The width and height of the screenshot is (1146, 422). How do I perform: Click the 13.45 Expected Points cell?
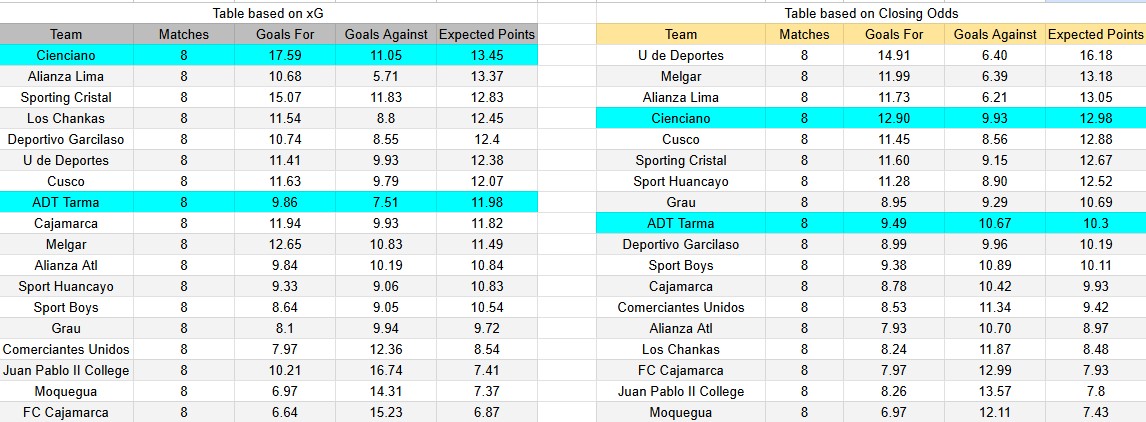pyautogui.click(x=487, y=55)
